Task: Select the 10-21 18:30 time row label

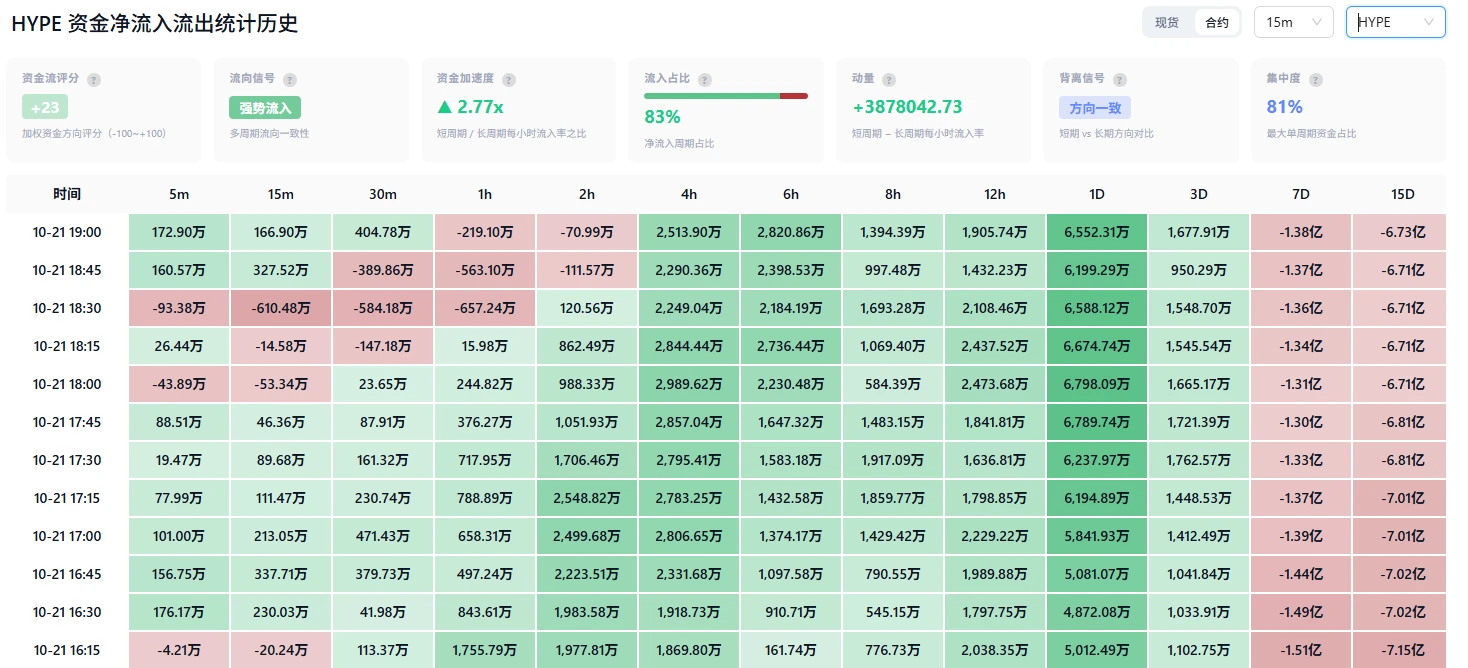Action: [67, 308]
